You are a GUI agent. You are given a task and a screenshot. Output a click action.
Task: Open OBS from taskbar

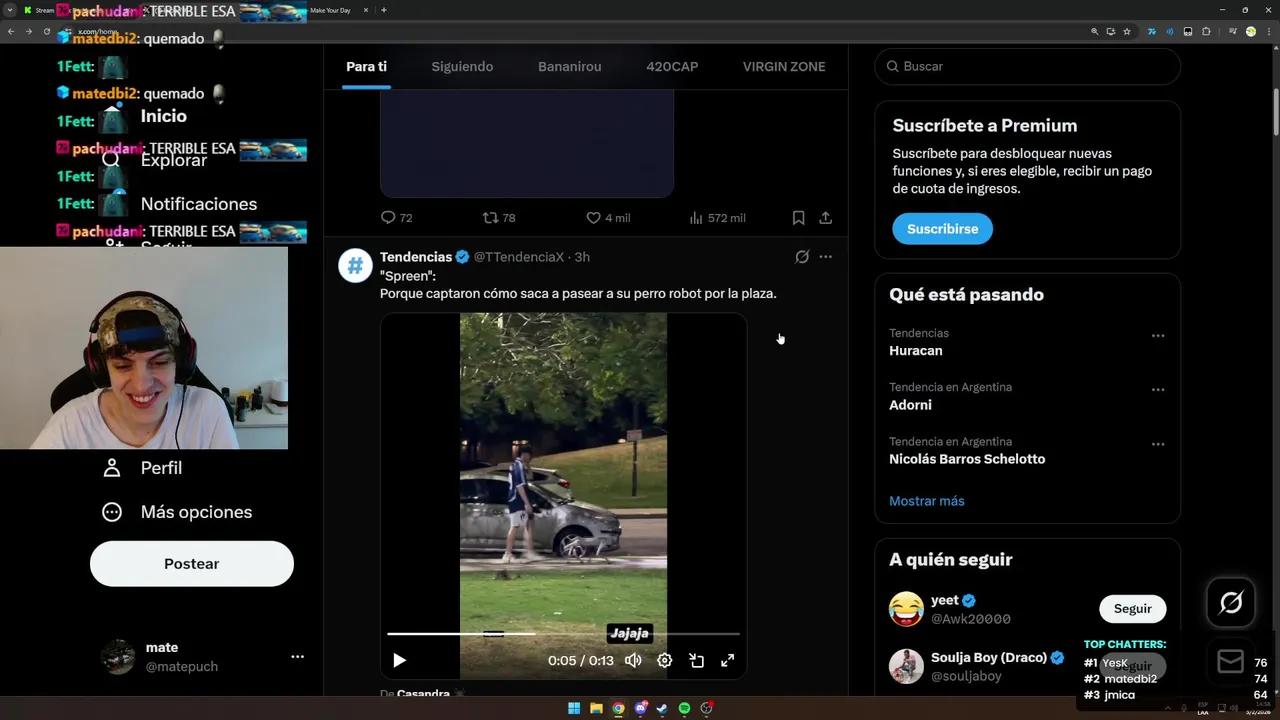point(706,708)
